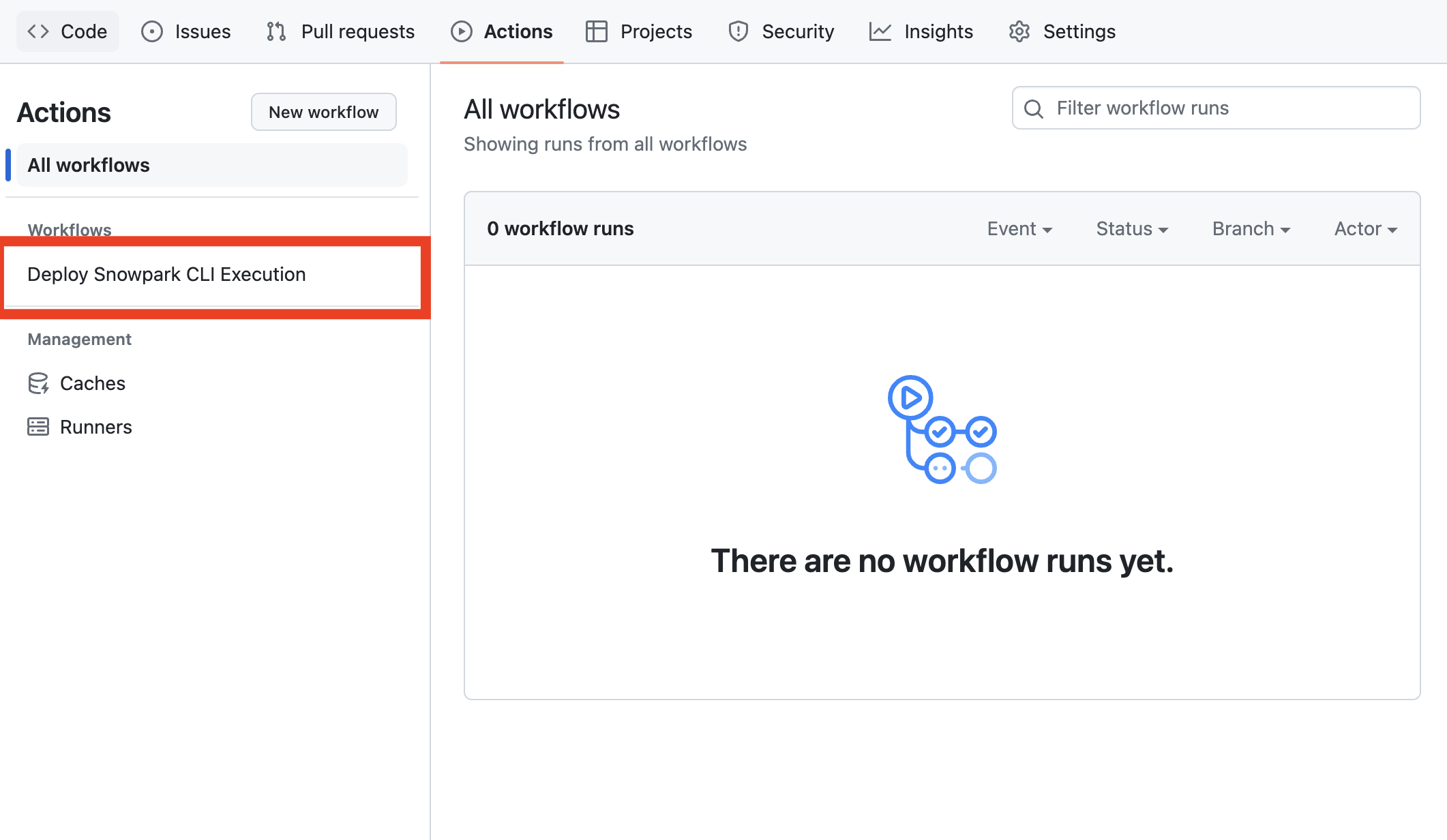1447x840 pixels.
Task: Click the Security shield icon
Action: 739,31
